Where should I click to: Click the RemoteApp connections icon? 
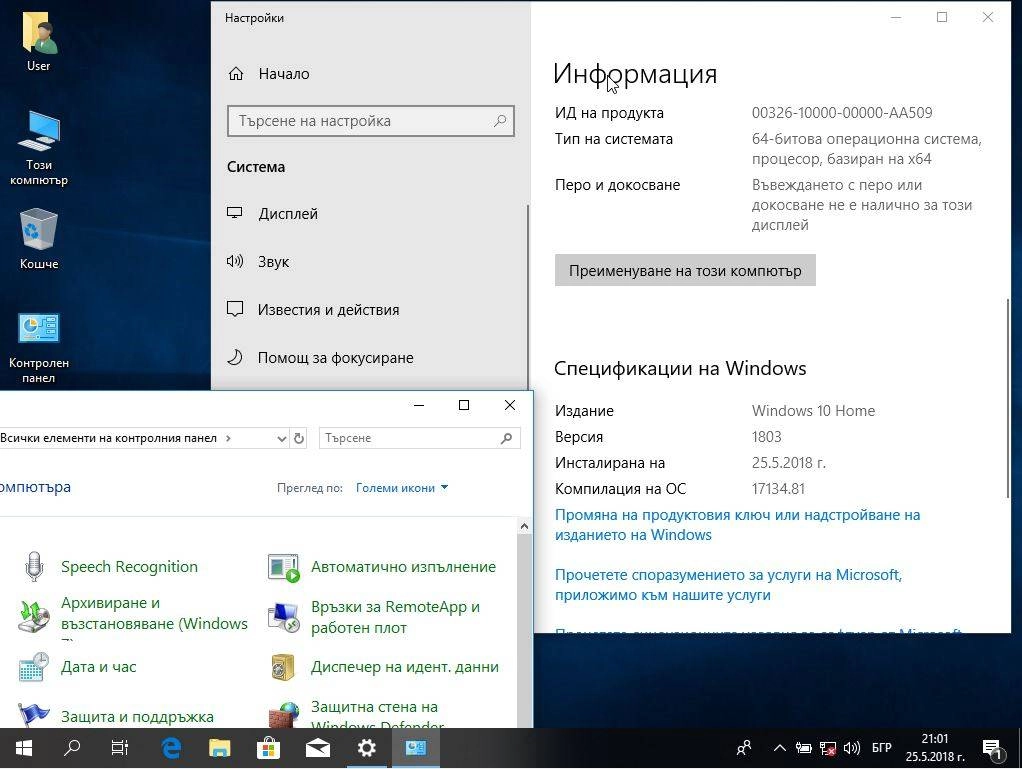pos(284,617)
